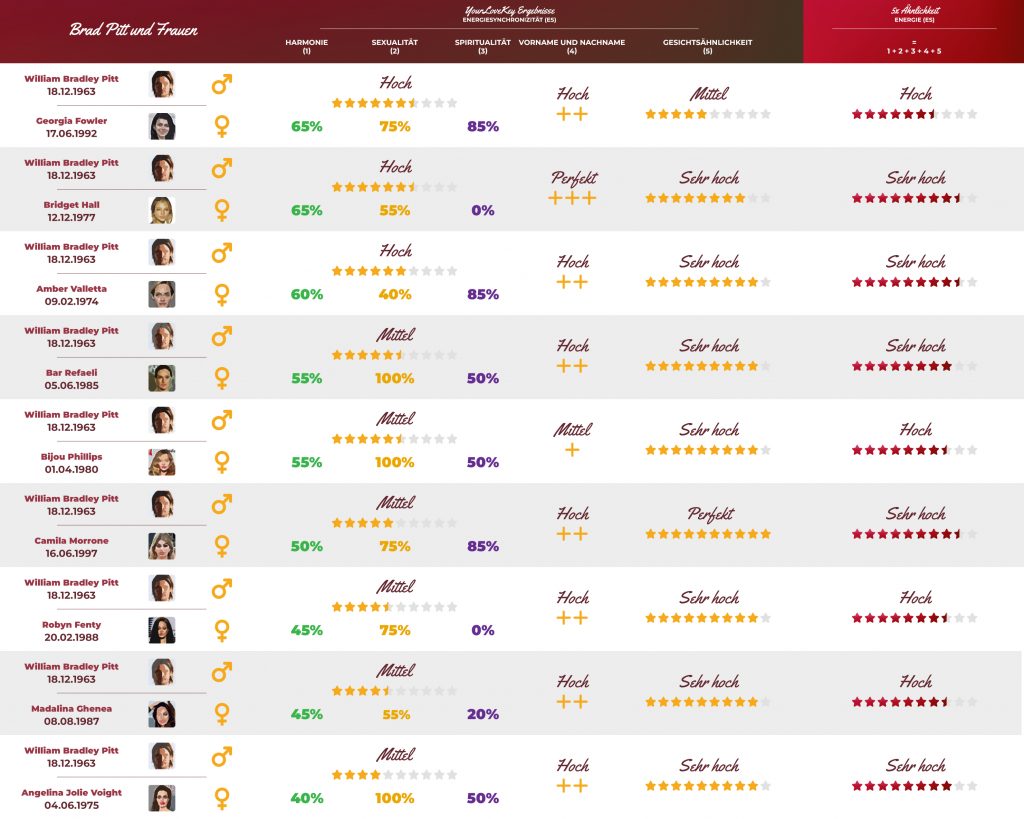The height and width of the screenshot is (819, 1024).
Task: Click the female symbol beside Georgia Fowler
Action: coord(222,126)
